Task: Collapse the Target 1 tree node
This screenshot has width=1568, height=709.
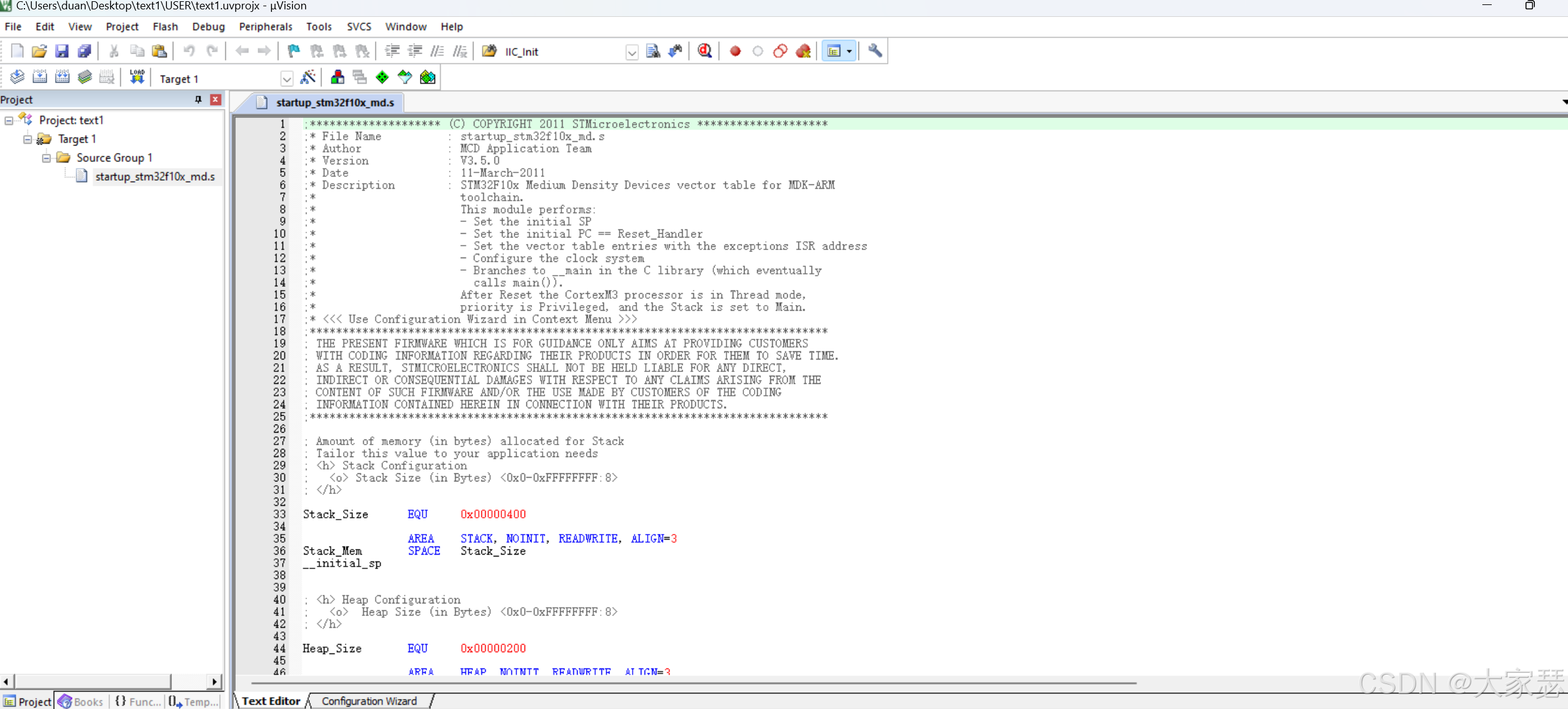Action: click(28, 139)
